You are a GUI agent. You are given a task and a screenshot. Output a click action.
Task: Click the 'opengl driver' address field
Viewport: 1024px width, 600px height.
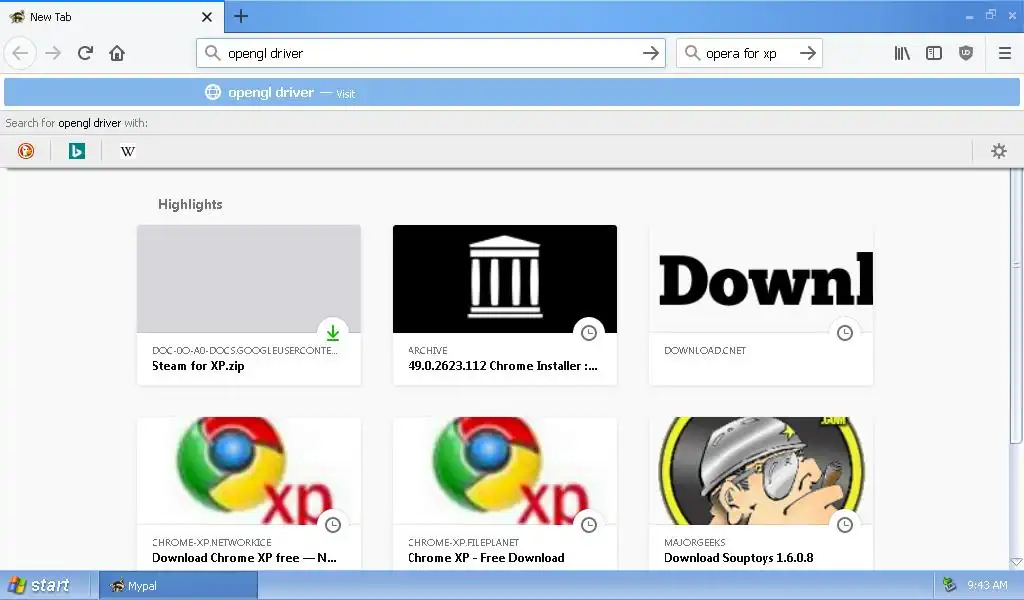[430, 53]
